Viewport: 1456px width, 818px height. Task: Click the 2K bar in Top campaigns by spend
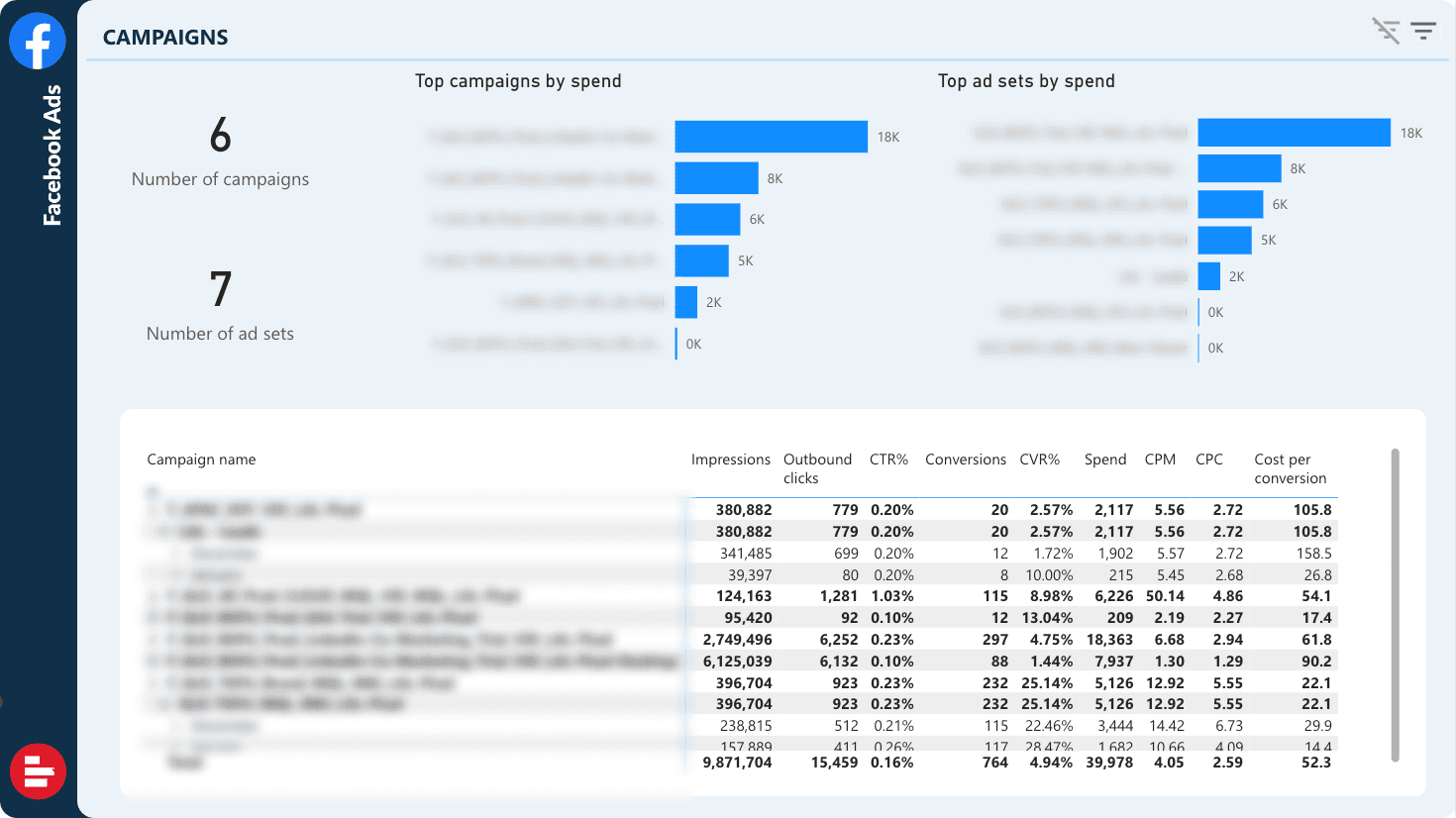(x=685, y=302)
